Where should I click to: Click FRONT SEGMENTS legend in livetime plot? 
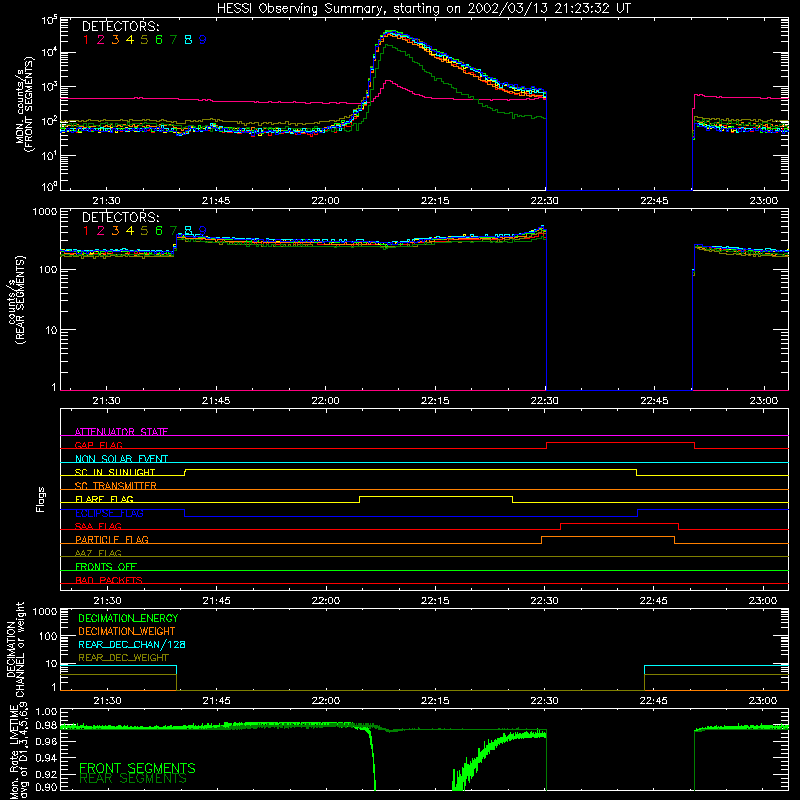137,768
